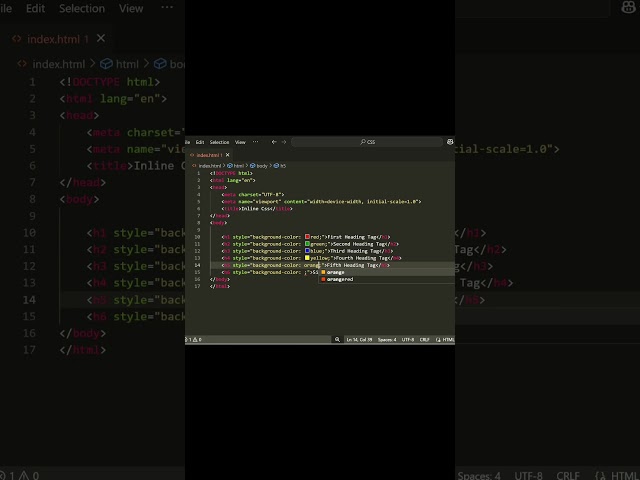
Task: Click the html breadcrumb segment
Action: 238,166
